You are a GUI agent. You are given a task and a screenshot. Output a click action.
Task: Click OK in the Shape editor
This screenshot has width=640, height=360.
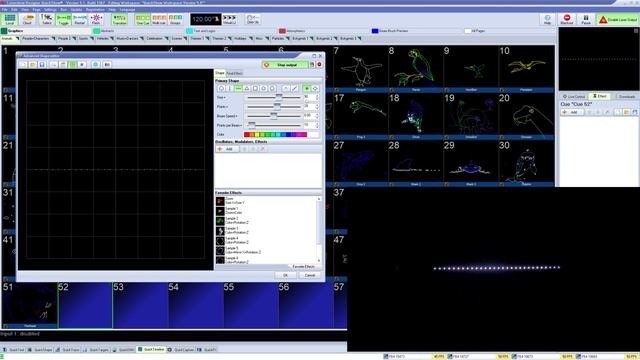tap(285, 275)
